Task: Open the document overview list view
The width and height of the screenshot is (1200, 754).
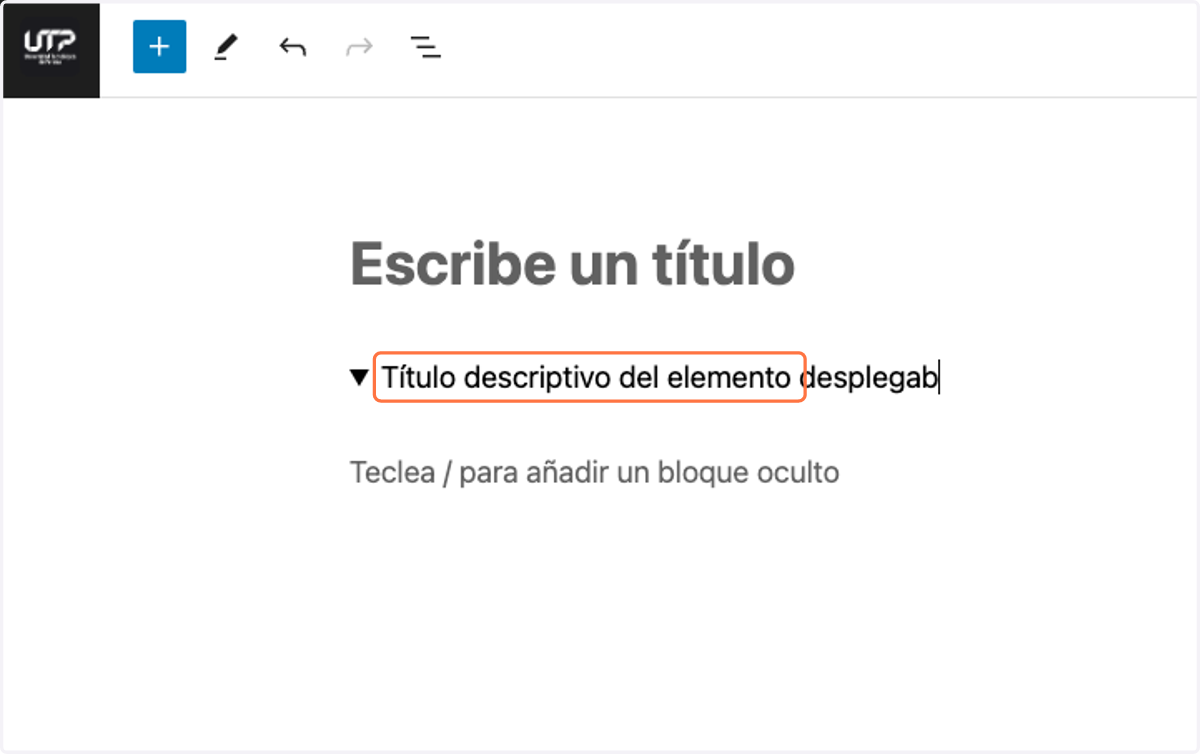Action: point(426,47)
